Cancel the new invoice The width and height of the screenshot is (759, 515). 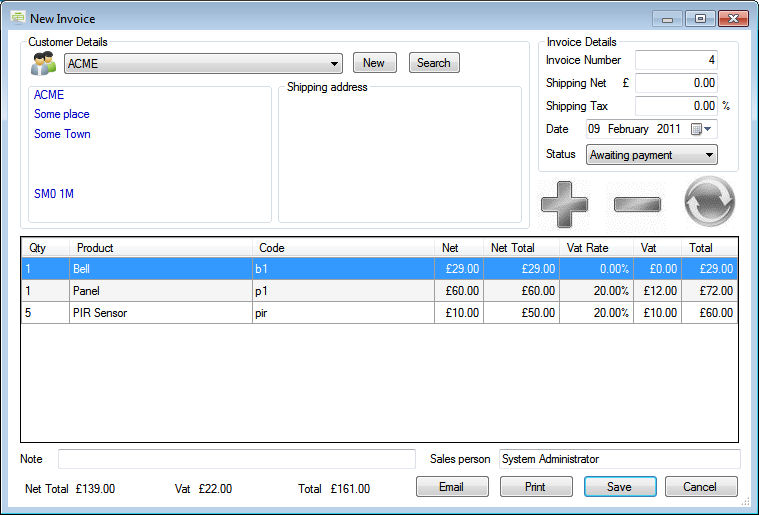click(700, 487)
